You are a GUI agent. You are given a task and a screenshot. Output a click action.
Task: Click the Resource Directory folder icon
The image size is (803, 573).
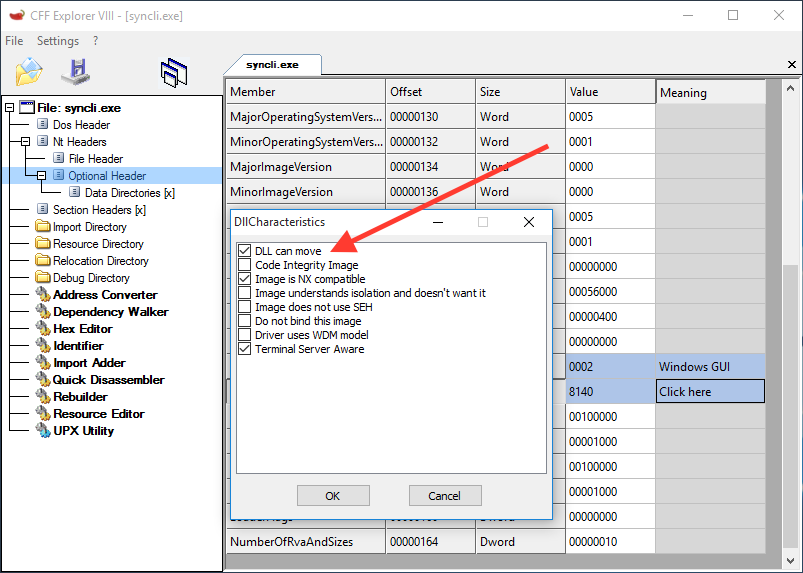click(x=43, y=243)
